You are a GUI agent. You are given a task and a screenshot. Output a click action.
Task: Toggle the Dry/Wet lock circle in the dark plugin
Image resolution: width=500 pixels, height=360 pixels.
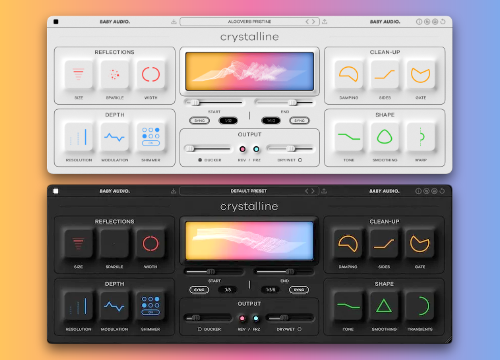[x=299, y=329]
